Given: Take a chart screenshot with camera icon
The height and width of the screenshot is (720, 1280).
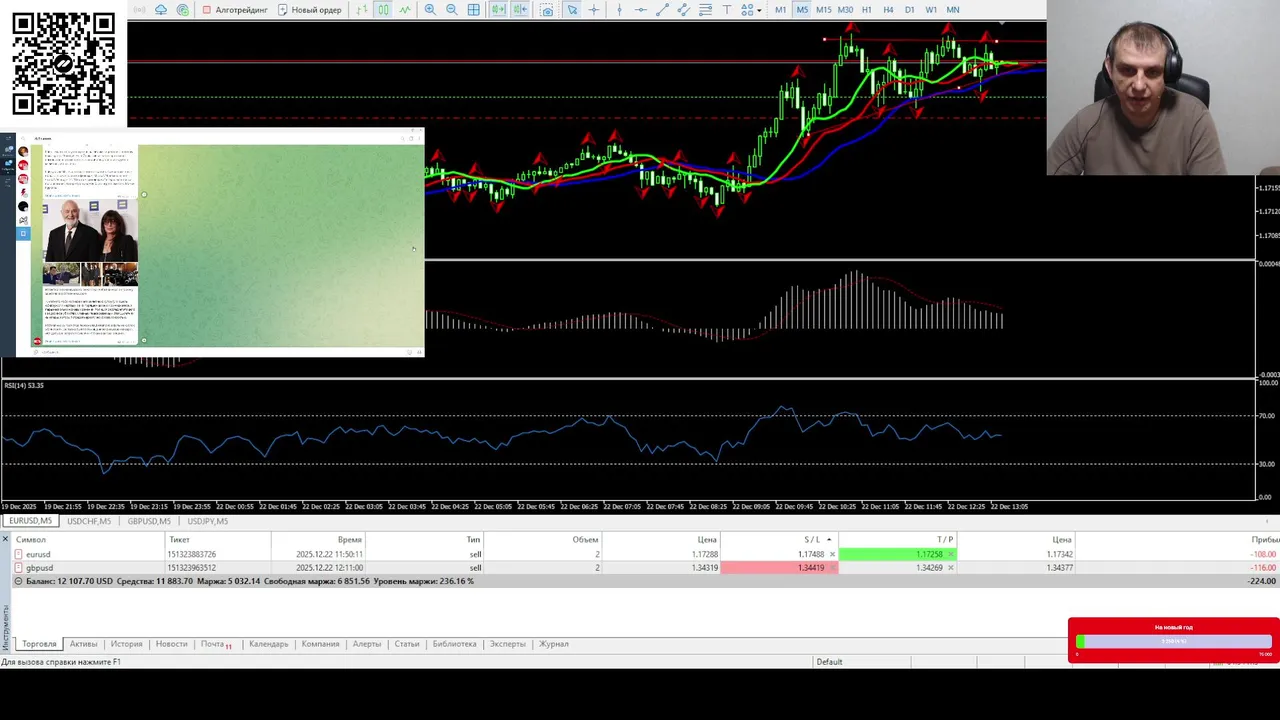Looking at the screenshot, I should (x=547, y=9).
